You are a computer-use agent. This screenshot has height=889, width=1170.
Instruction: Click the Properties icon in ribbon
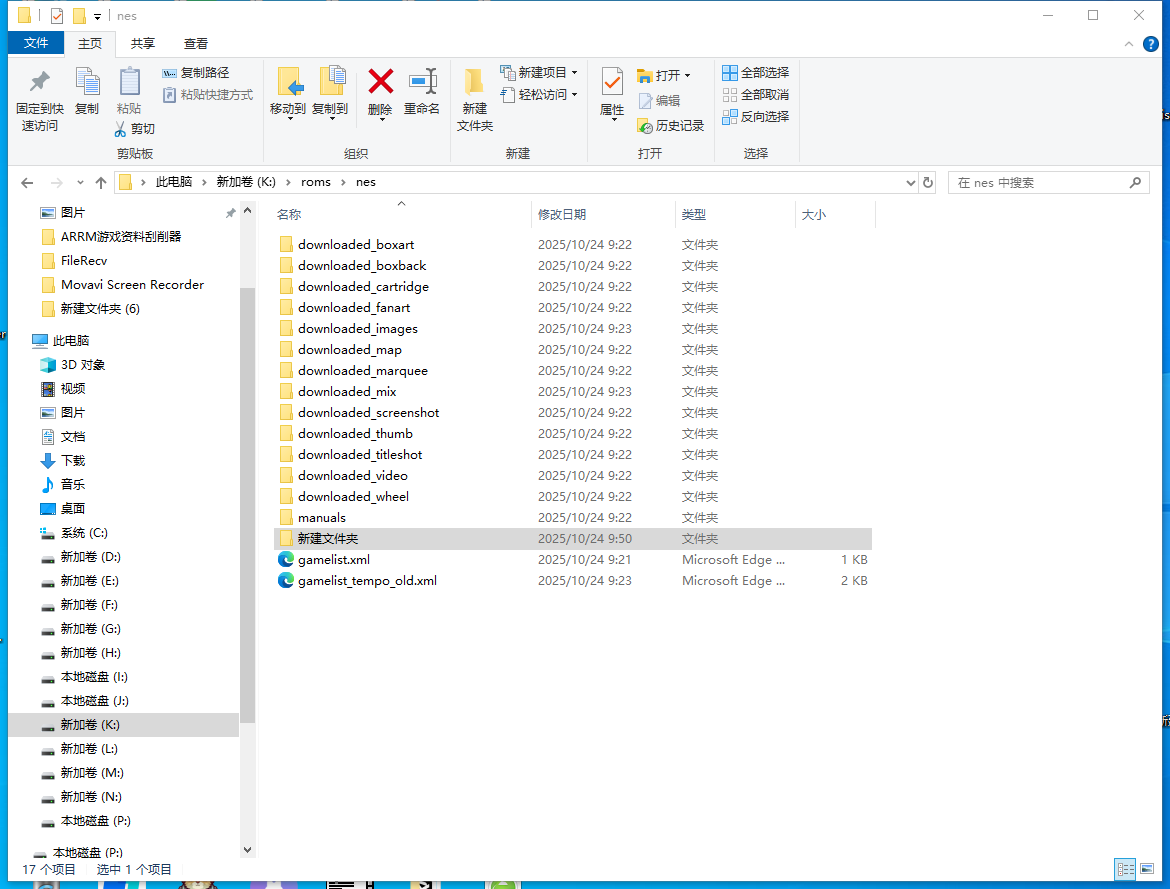[612, 82]
